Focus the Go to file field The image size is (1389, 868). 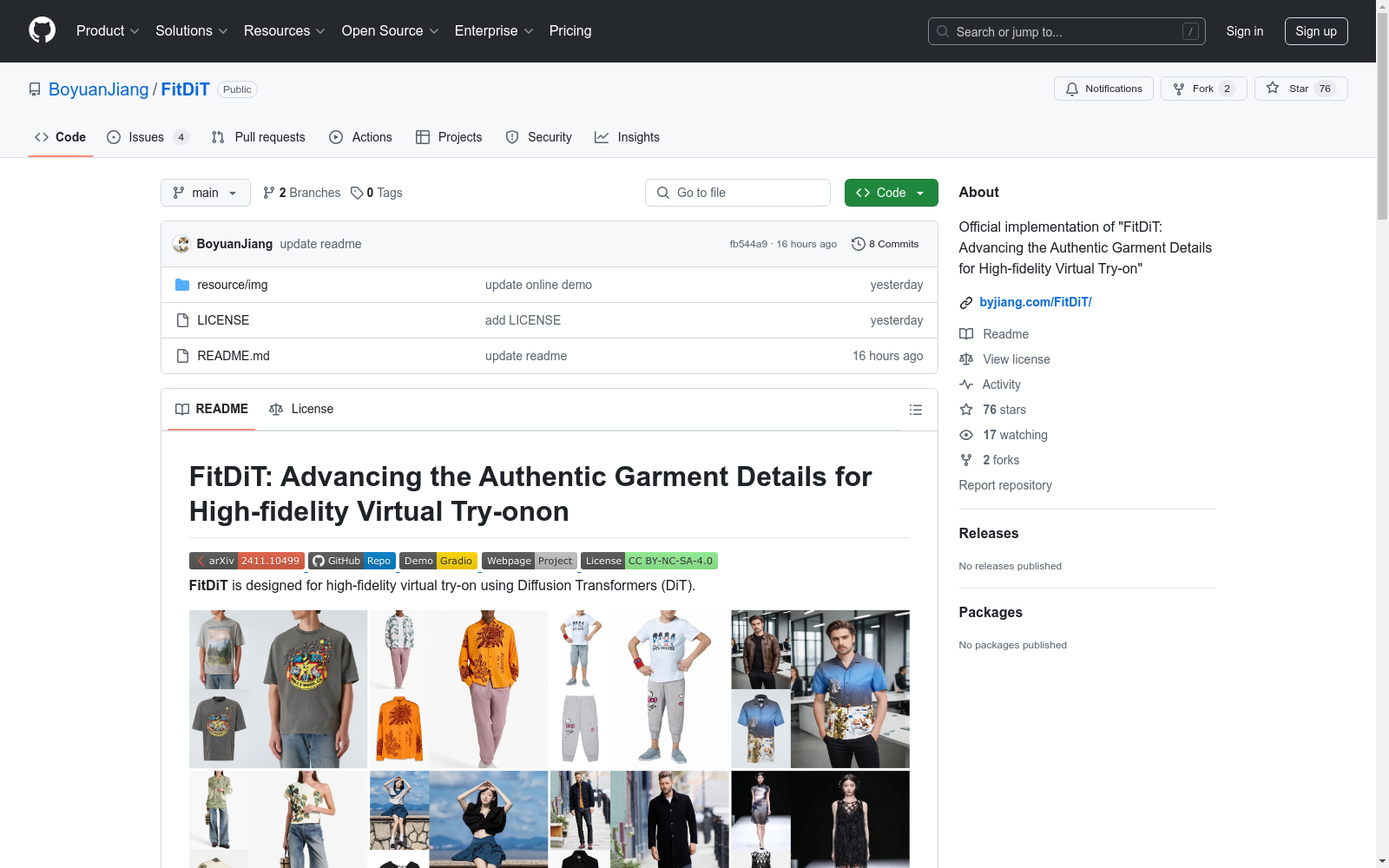click(738, 193)
